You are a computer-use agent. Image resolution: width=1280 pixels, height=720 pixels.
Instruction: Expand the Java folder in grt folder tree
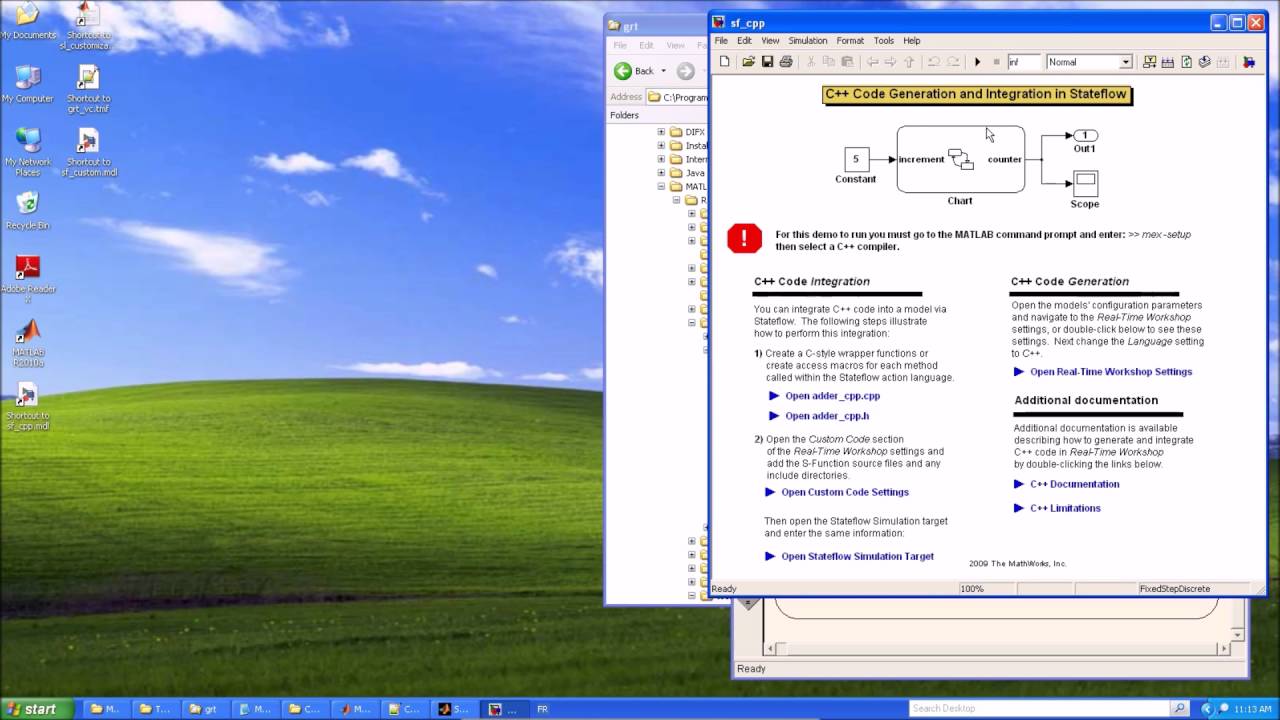tap(661, 173)
